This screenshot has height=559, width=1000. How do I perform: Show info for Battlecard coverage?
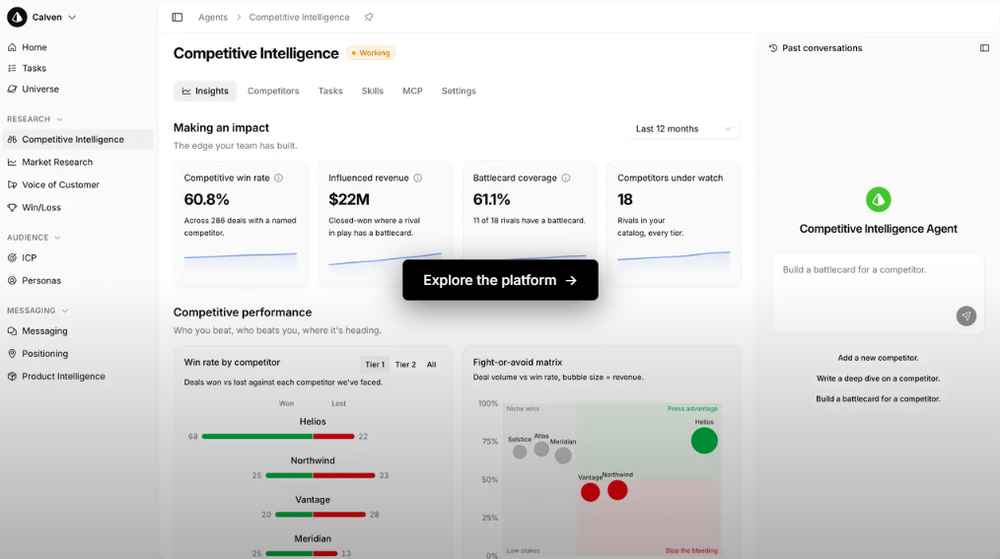coord(566,178)
